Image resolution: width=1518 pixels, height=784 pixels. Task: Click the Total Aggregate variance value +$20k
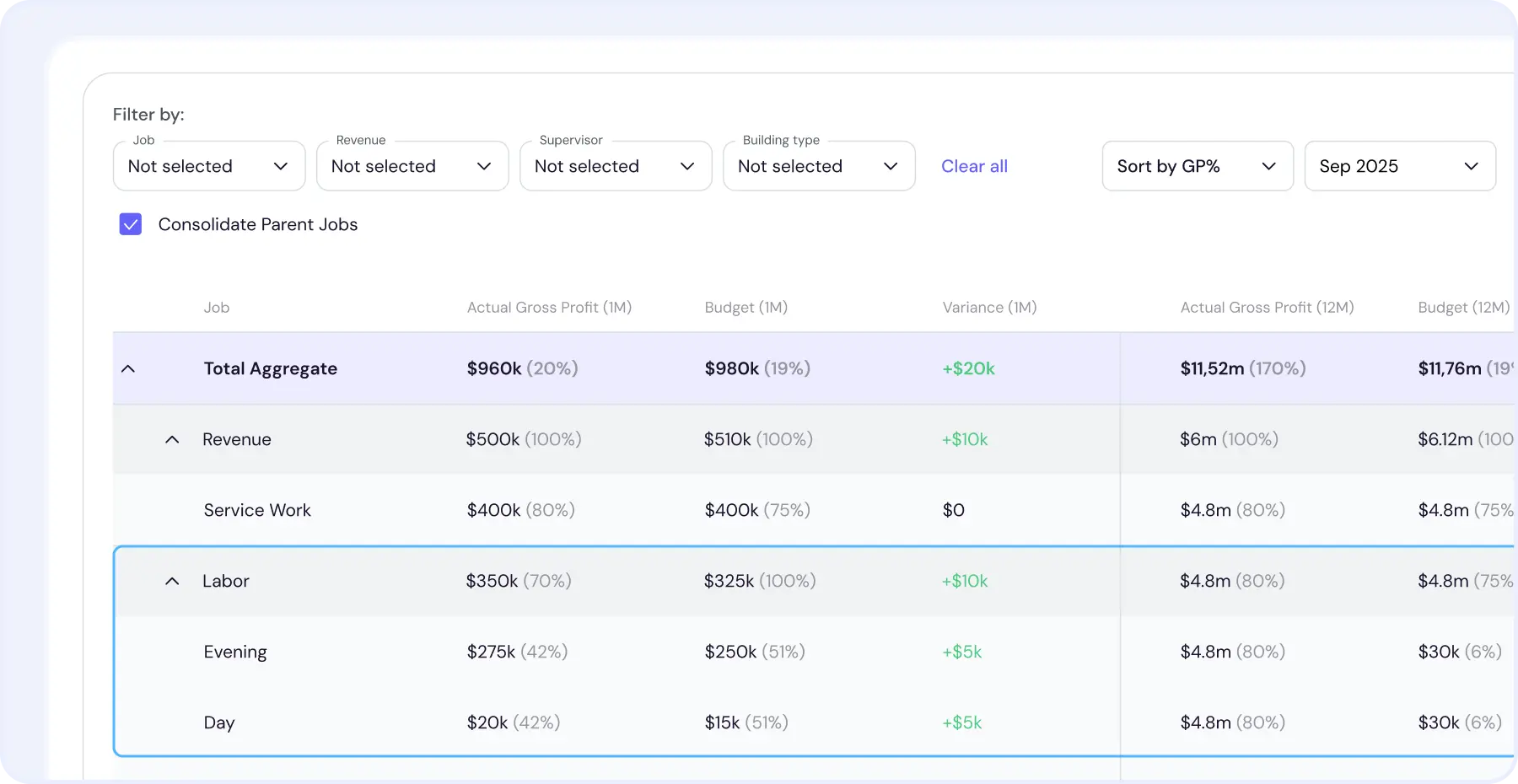tap(968, 368)
